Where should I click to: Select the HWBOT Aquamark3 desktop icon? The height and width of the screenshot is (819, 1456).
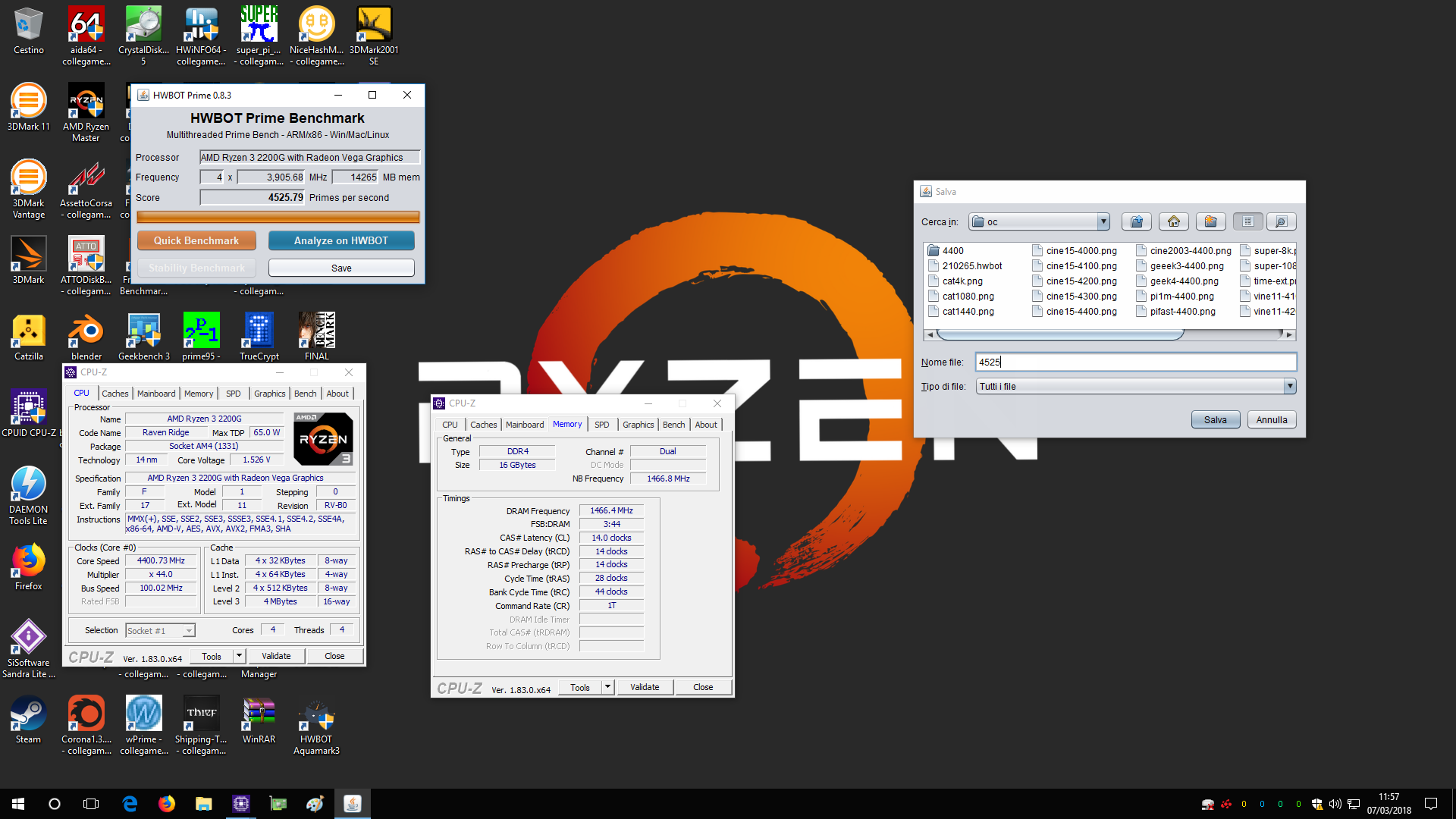pyautogui.click(x=316, y=726)
